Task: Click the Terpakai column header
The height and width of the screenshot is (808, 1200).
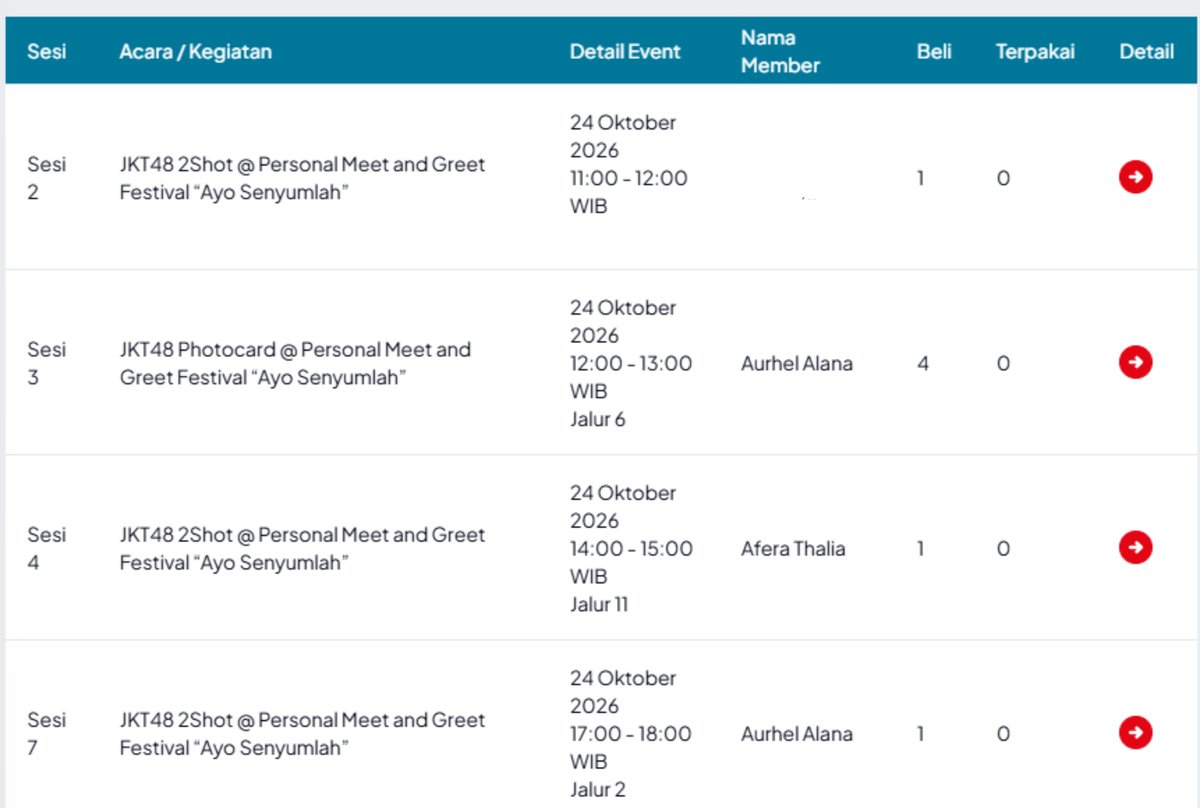Action: [1035, 51]
